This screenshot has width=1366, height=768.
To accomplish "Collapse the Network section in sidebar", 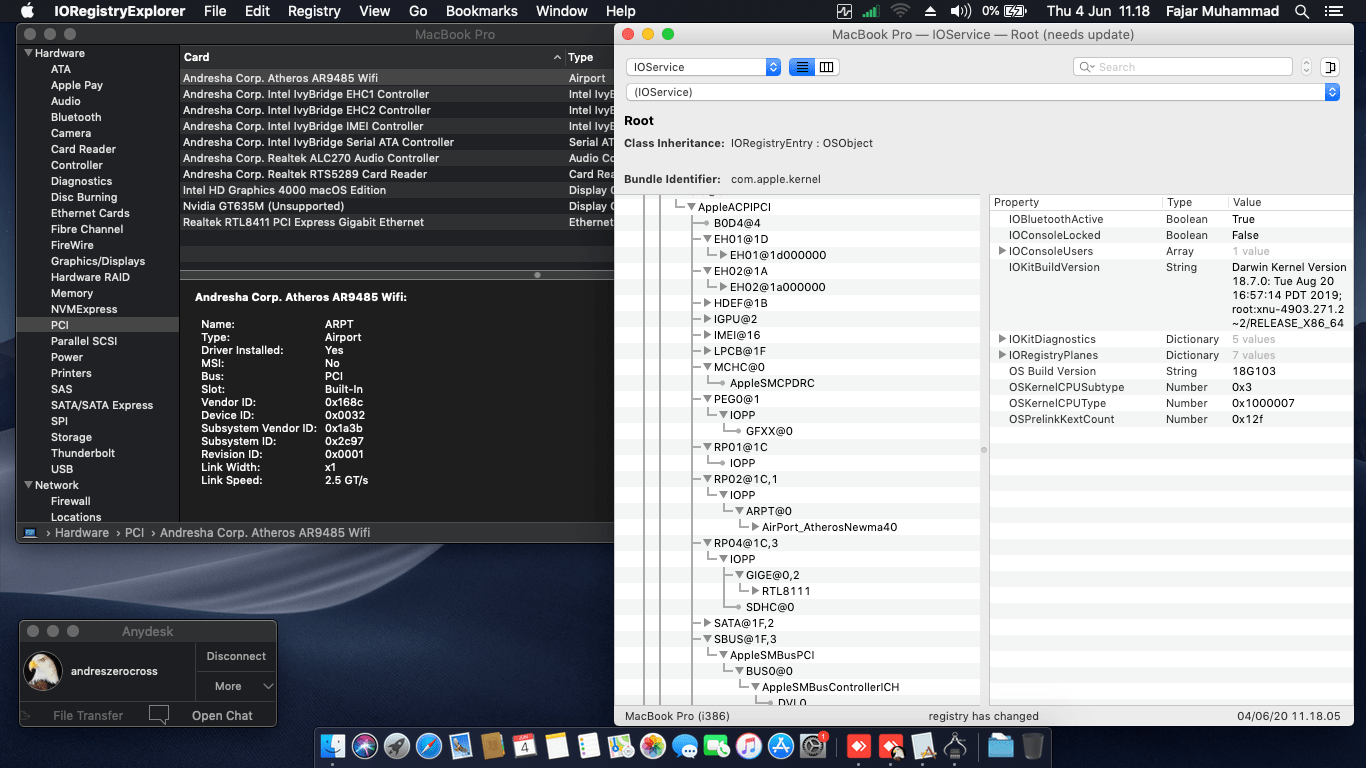I will coord(29,485).
